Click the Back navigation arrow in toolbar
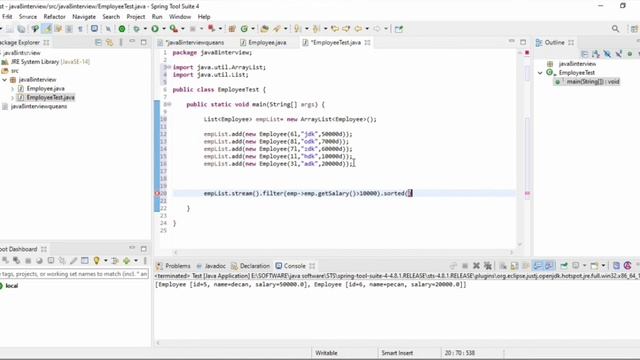 [358, 29]
